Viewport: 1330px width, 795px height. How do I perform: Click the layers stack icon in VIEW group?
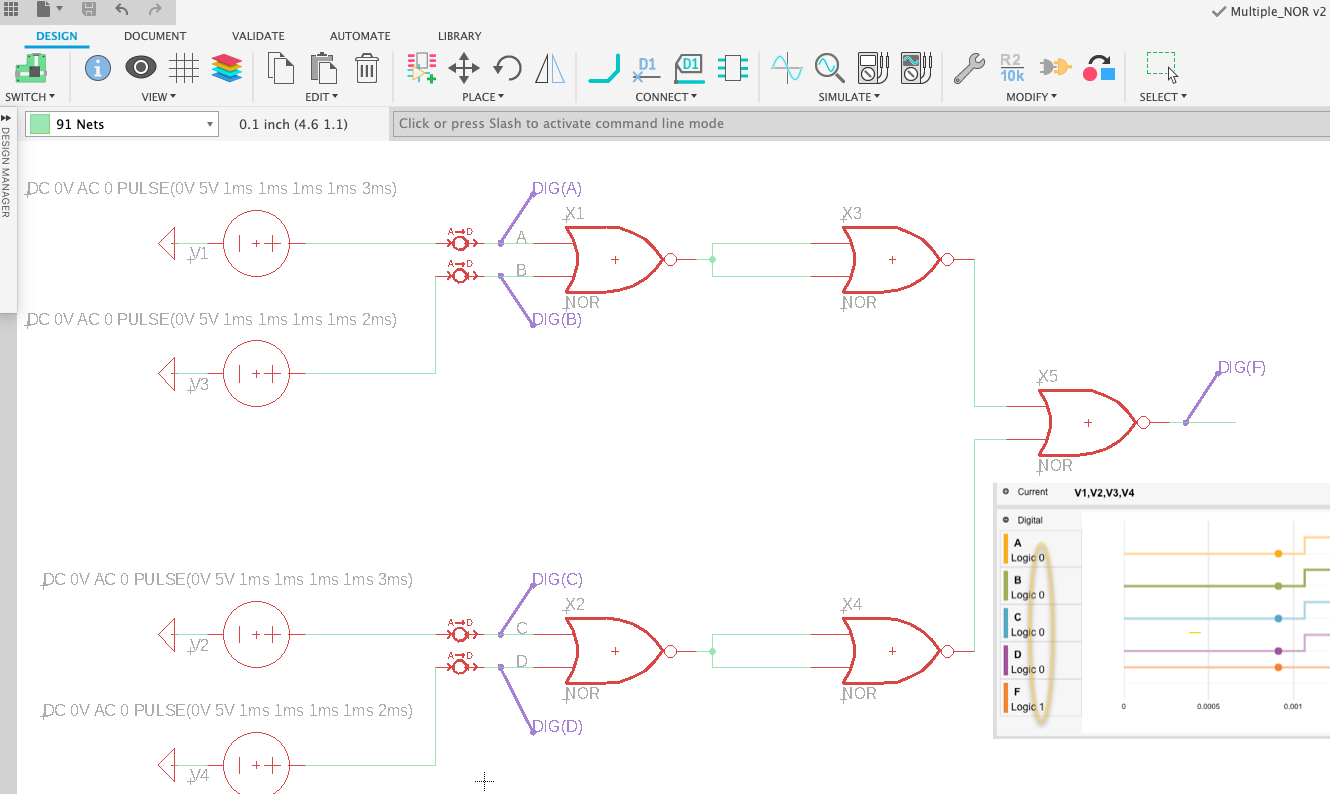(227, 68)
